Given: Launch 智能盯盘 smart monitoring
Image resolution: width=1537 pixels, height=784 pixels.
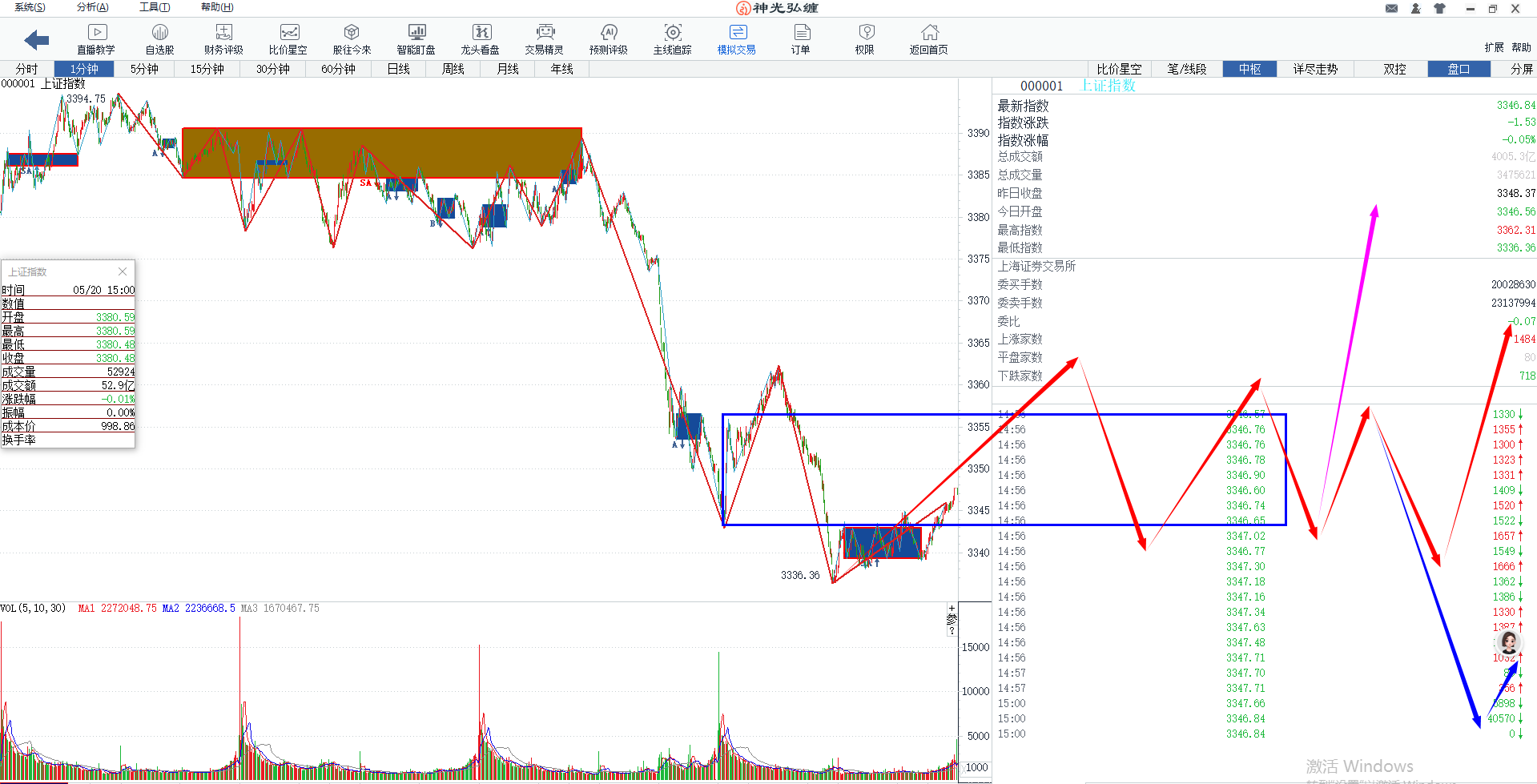Looking at the screenshot, I should tap(416, 38).
